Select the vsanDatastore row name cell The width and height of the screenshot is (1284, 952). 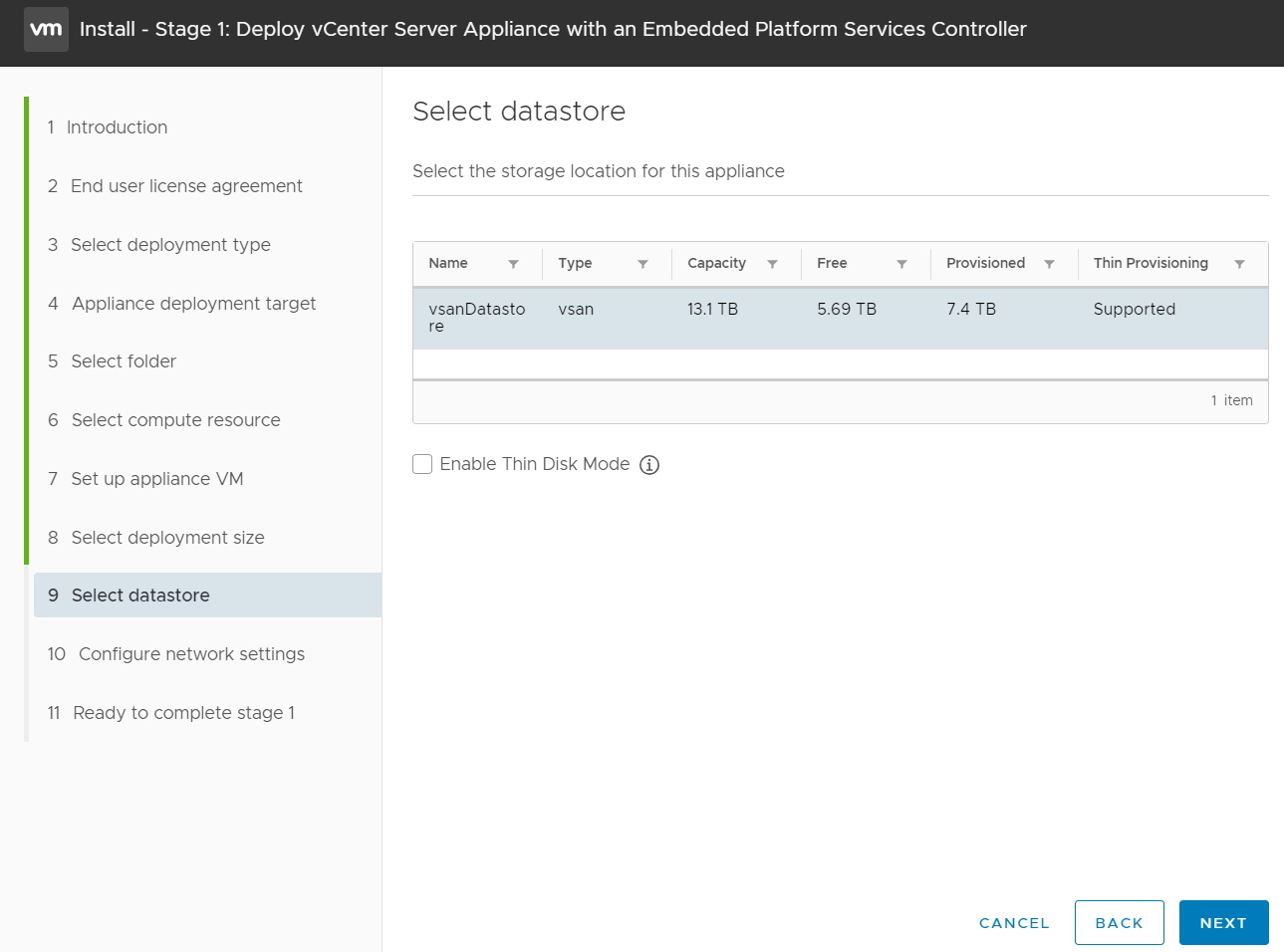[x=477, y=318]
